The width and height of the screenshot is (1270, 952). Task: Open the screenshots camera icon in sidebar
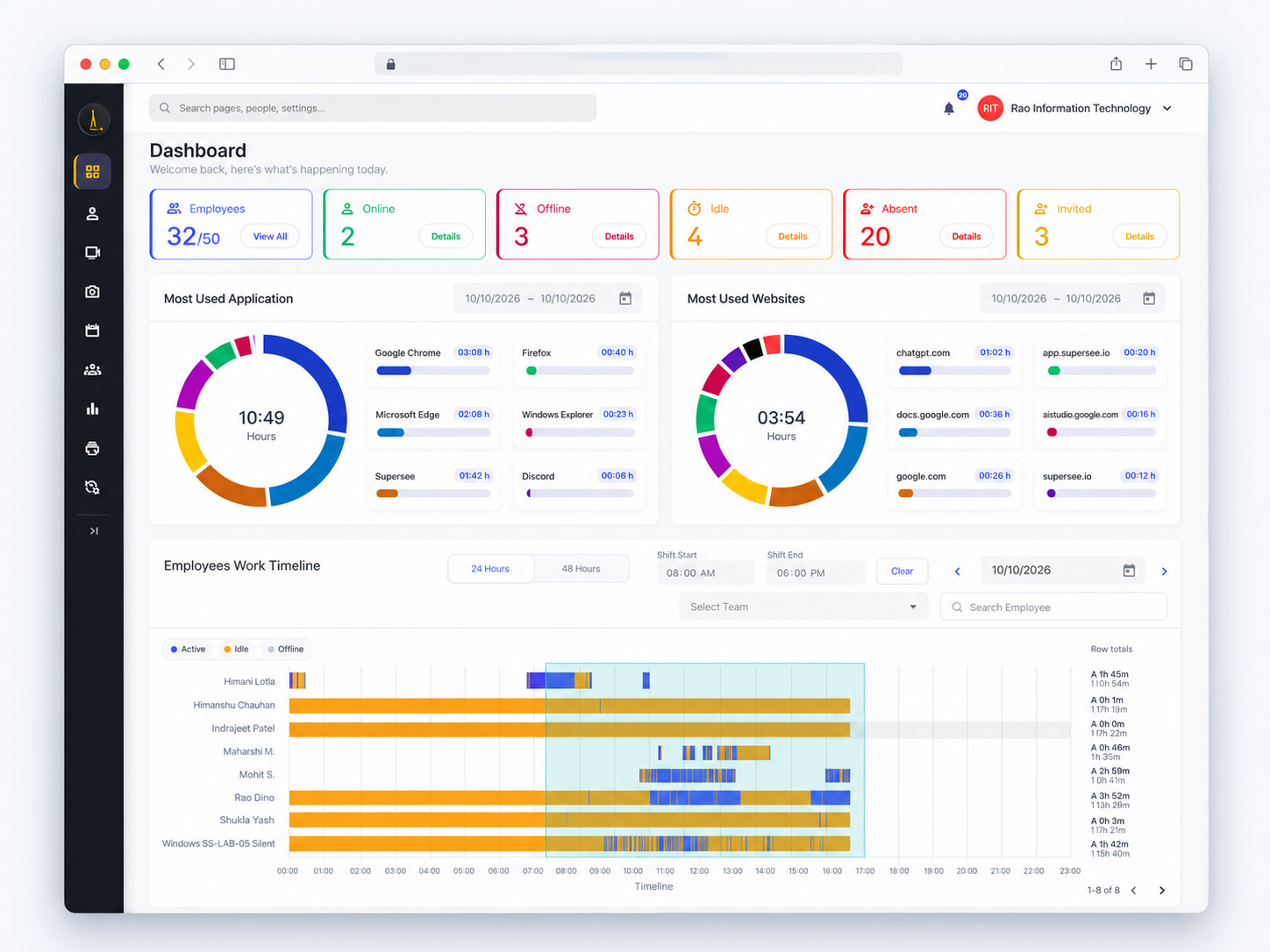(x=92, y=292)
